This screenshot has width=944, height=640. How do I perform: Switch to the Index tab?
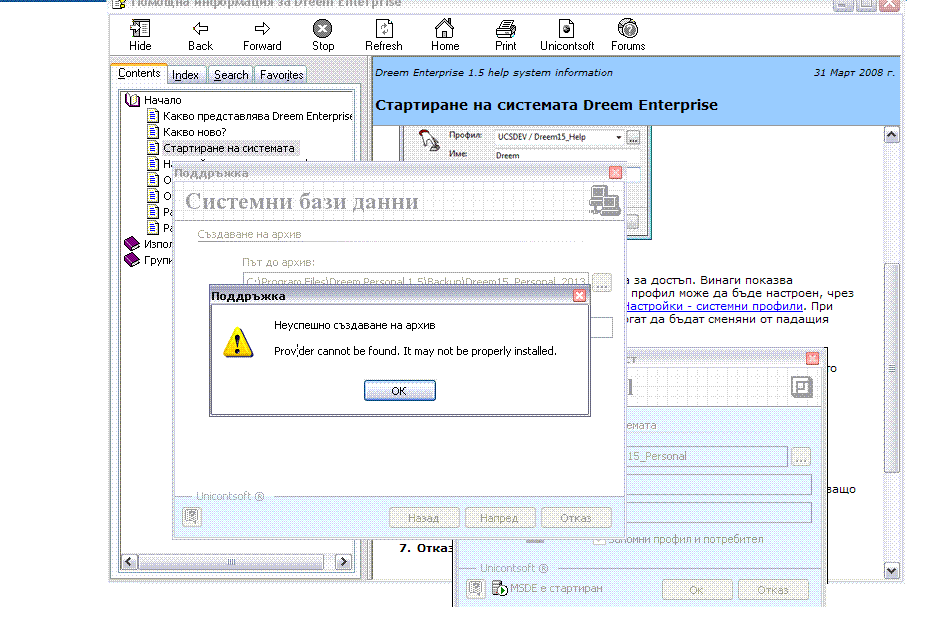tap(185, 75)
